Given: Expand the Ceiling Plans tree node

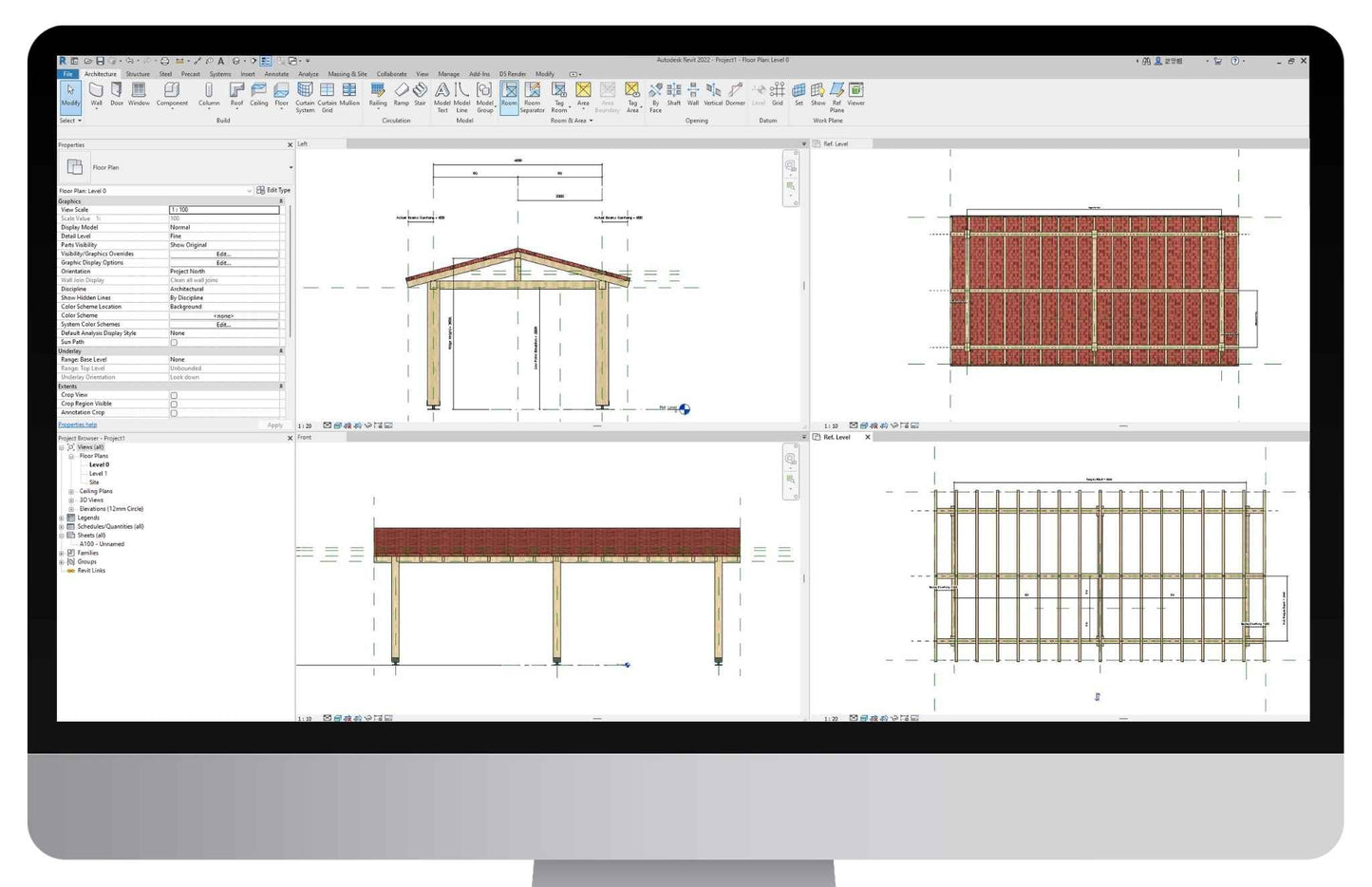Looking at the screenshot, I should [71, 491].
